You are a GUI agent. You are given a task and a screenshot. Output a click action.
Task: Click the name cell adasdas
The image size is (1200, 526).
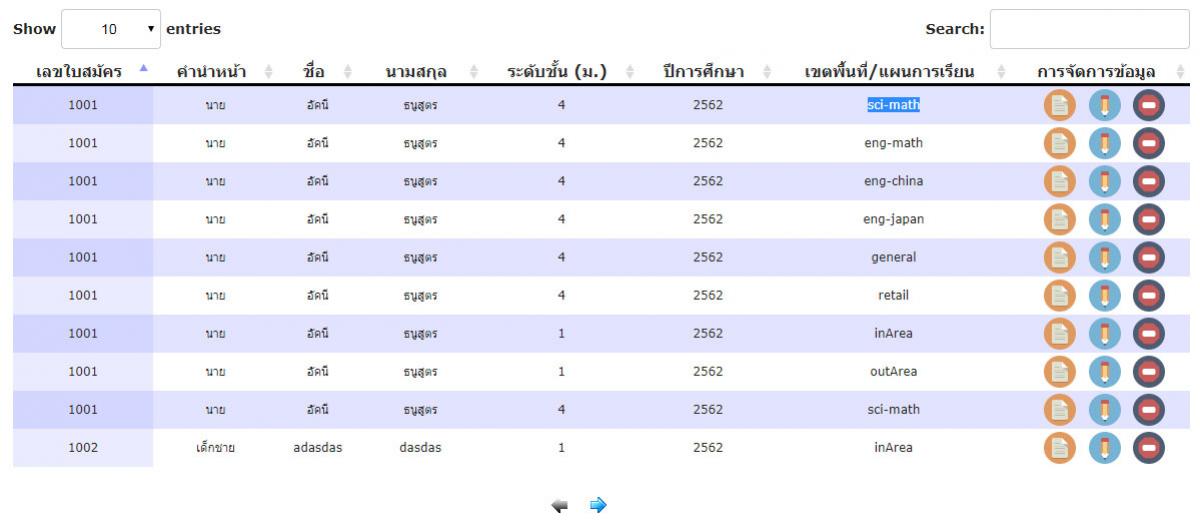click(317, 448)
